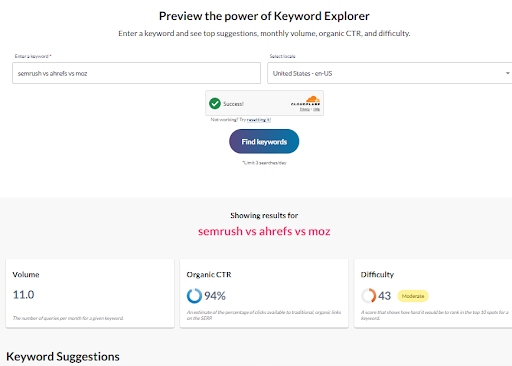
Task: Click the blue Organic CTR donut chart
Action: click(x=194, y=296)
